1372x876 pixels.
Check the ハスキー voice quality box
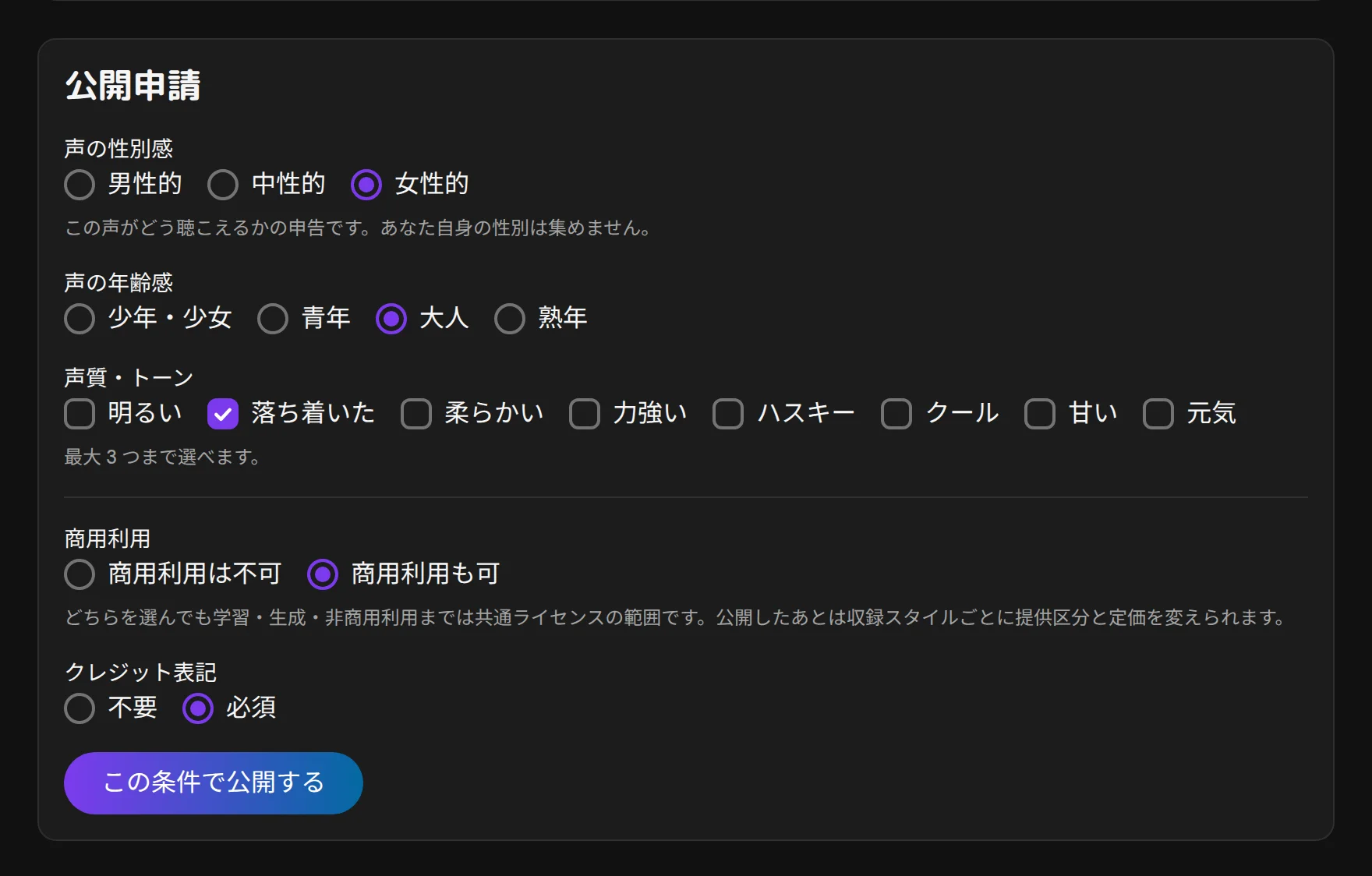pos(728,414)
